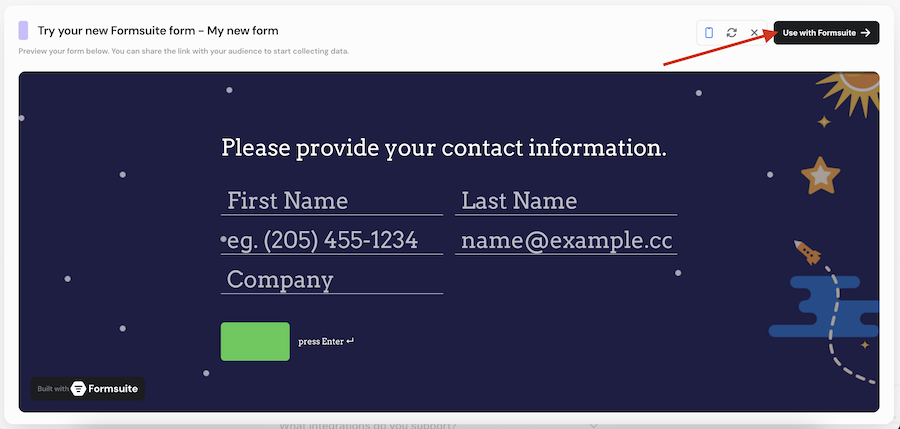The image size is (900, 429).
Task: Click the rocket illustration on the form
Action: (x=807, y=251)
